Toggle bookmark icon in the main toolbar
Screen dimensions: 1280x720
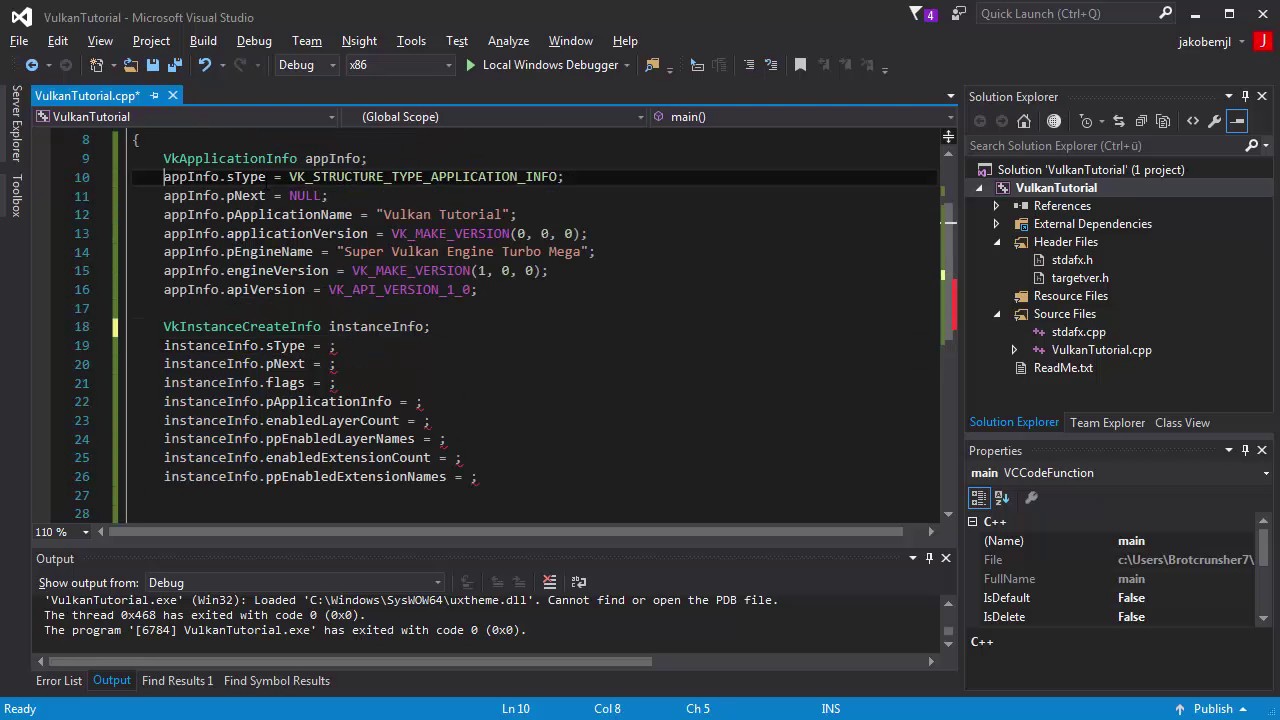[800, 65]
